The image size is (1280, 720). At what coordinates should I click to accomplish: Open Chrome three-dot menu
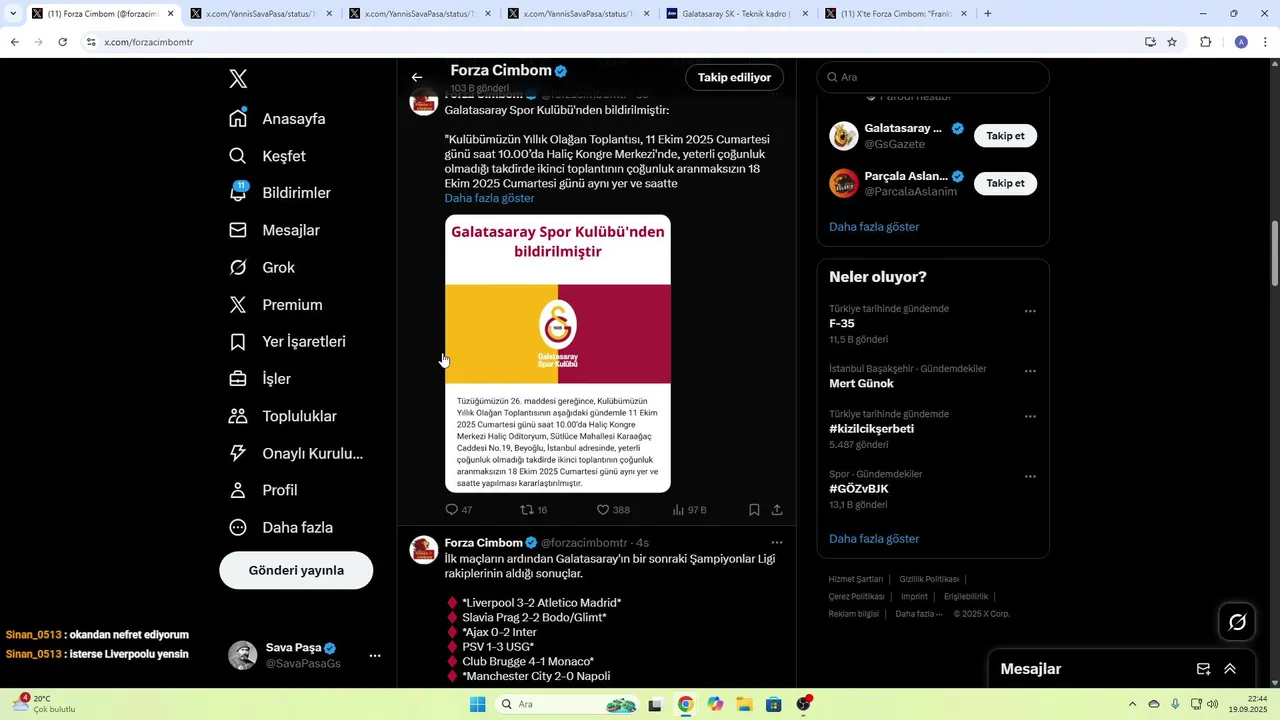(1266, 42)
